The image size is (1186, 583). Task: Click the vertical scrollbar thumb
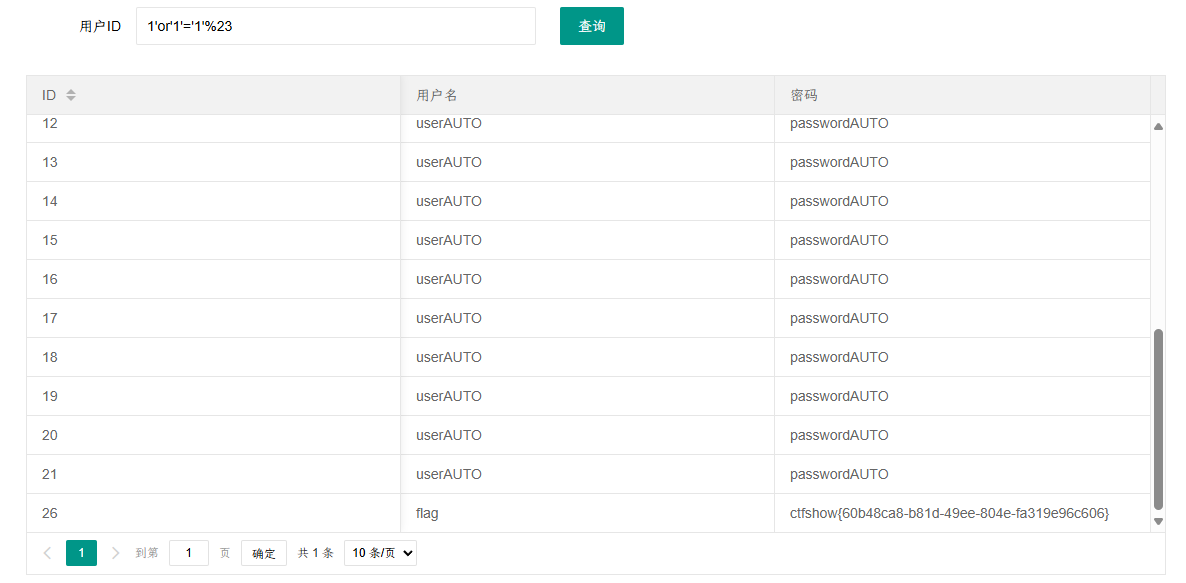1158,420
